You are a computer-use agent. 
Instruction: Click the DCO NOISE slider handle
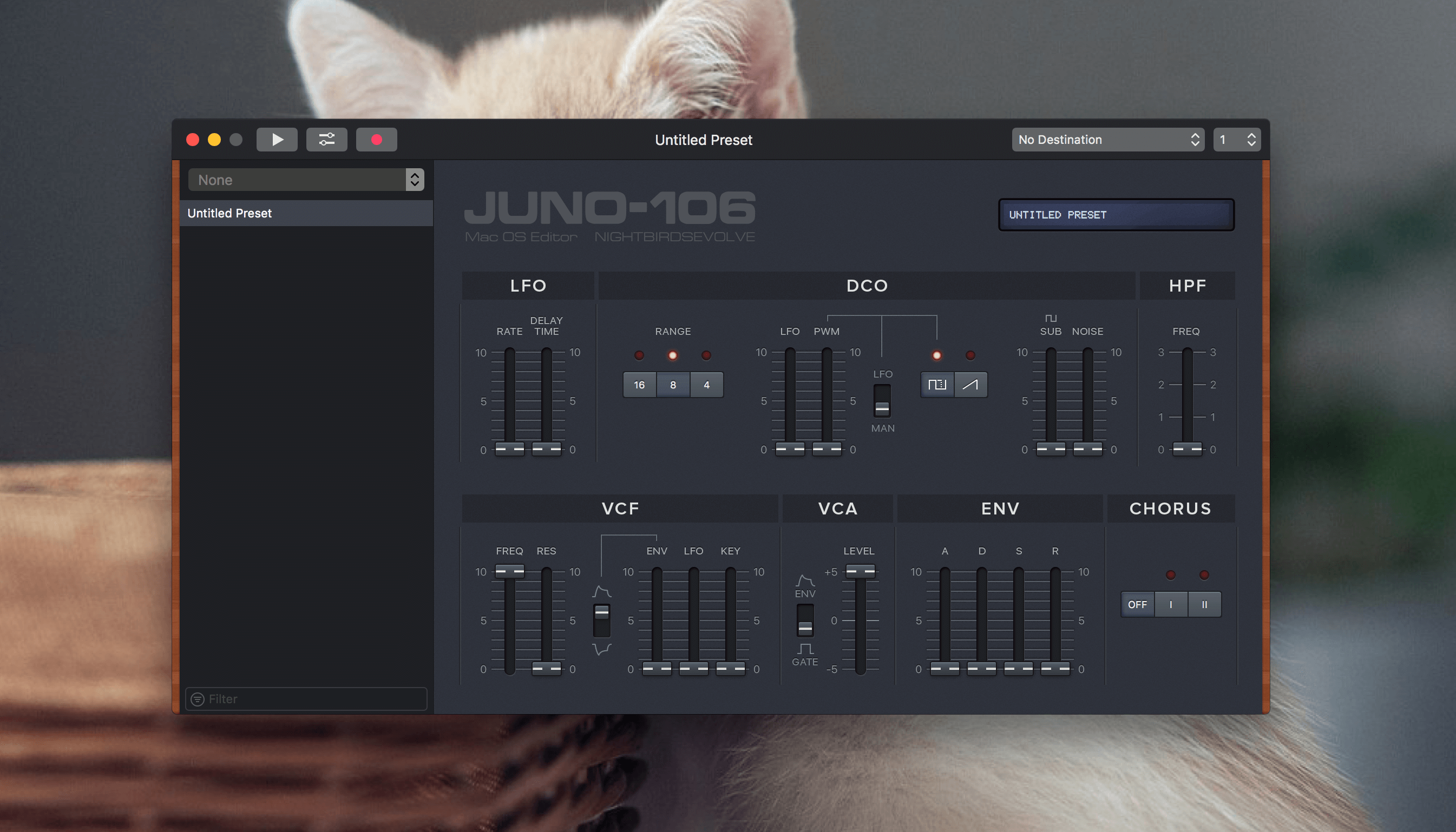[1087, 449]
